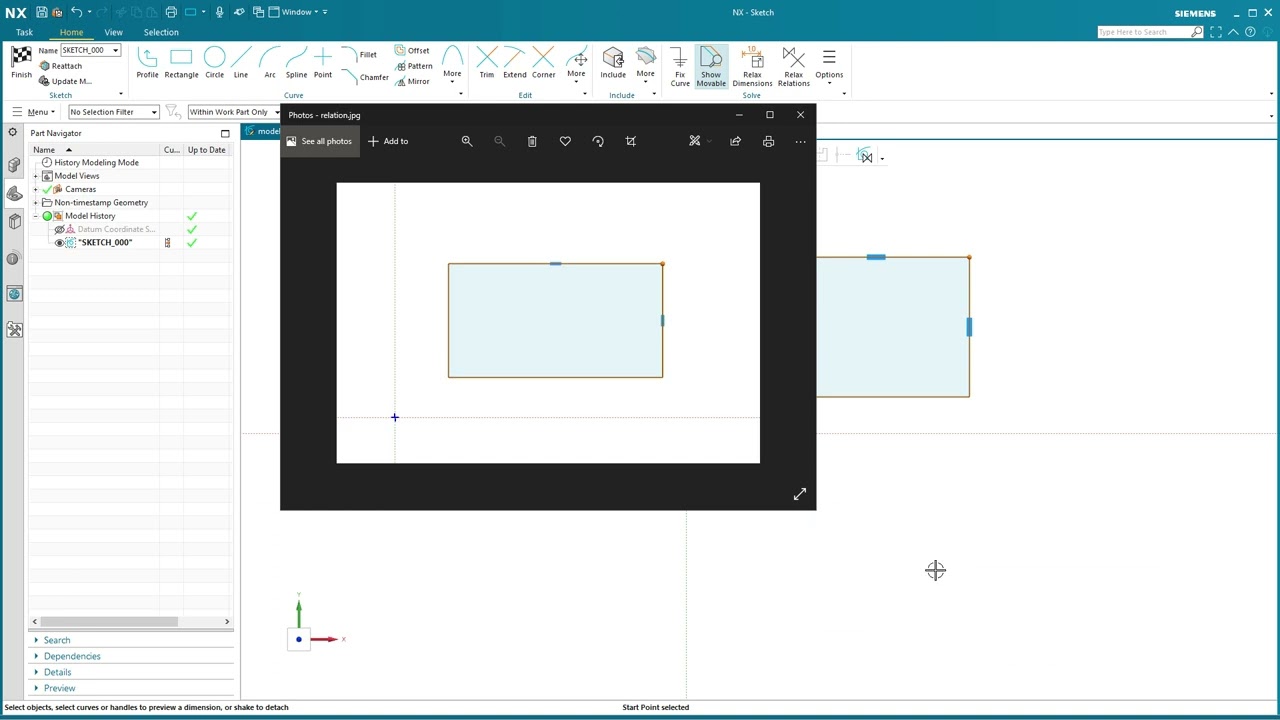Image resolution: width=1280 pixels, height=720 pixels.
Task: Select the Line tool
Action: pos(240,63)
